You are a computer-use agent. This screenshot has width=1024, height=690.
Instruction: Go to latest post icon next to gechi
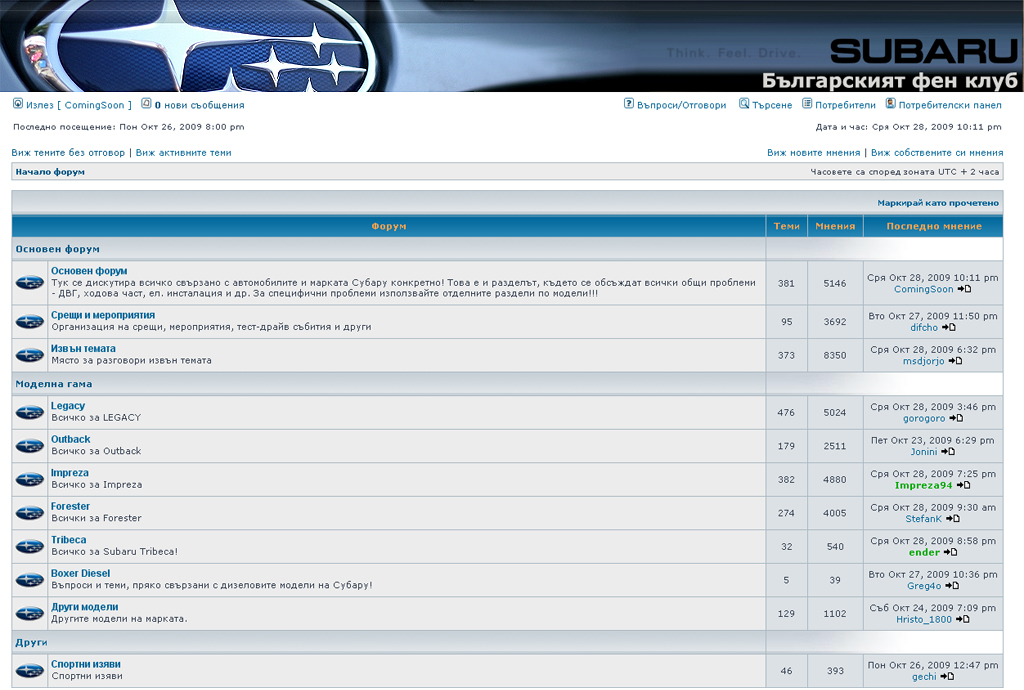947,677
